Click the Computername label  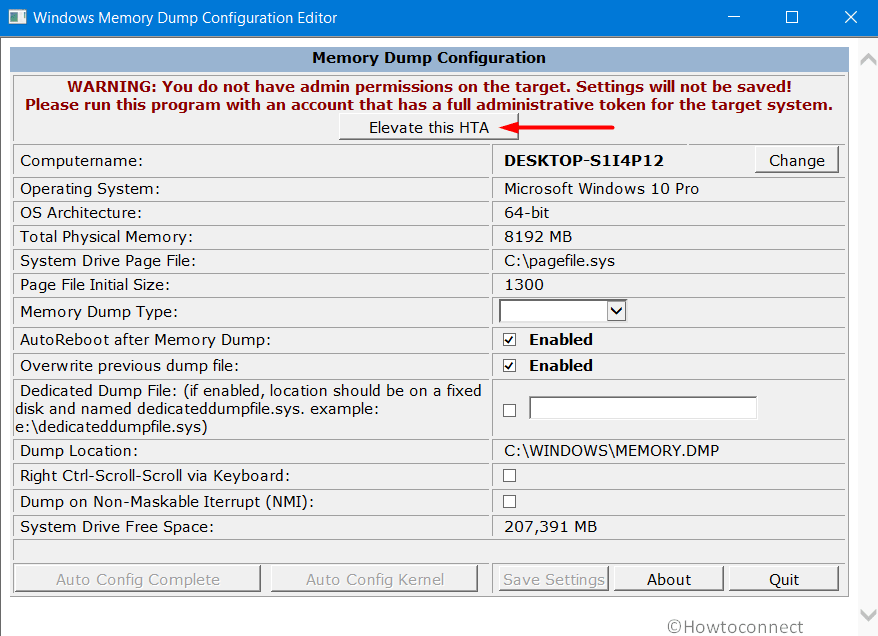(81, 161)
